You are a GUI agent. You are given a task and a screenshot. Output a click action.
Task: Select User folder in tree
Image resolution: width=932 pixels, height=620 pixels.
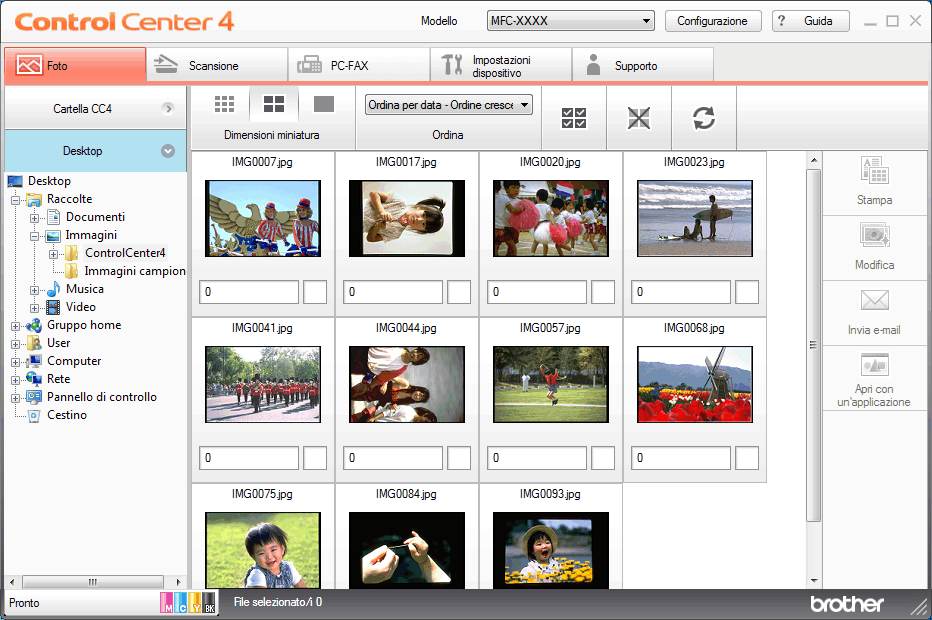pos(58,343)
